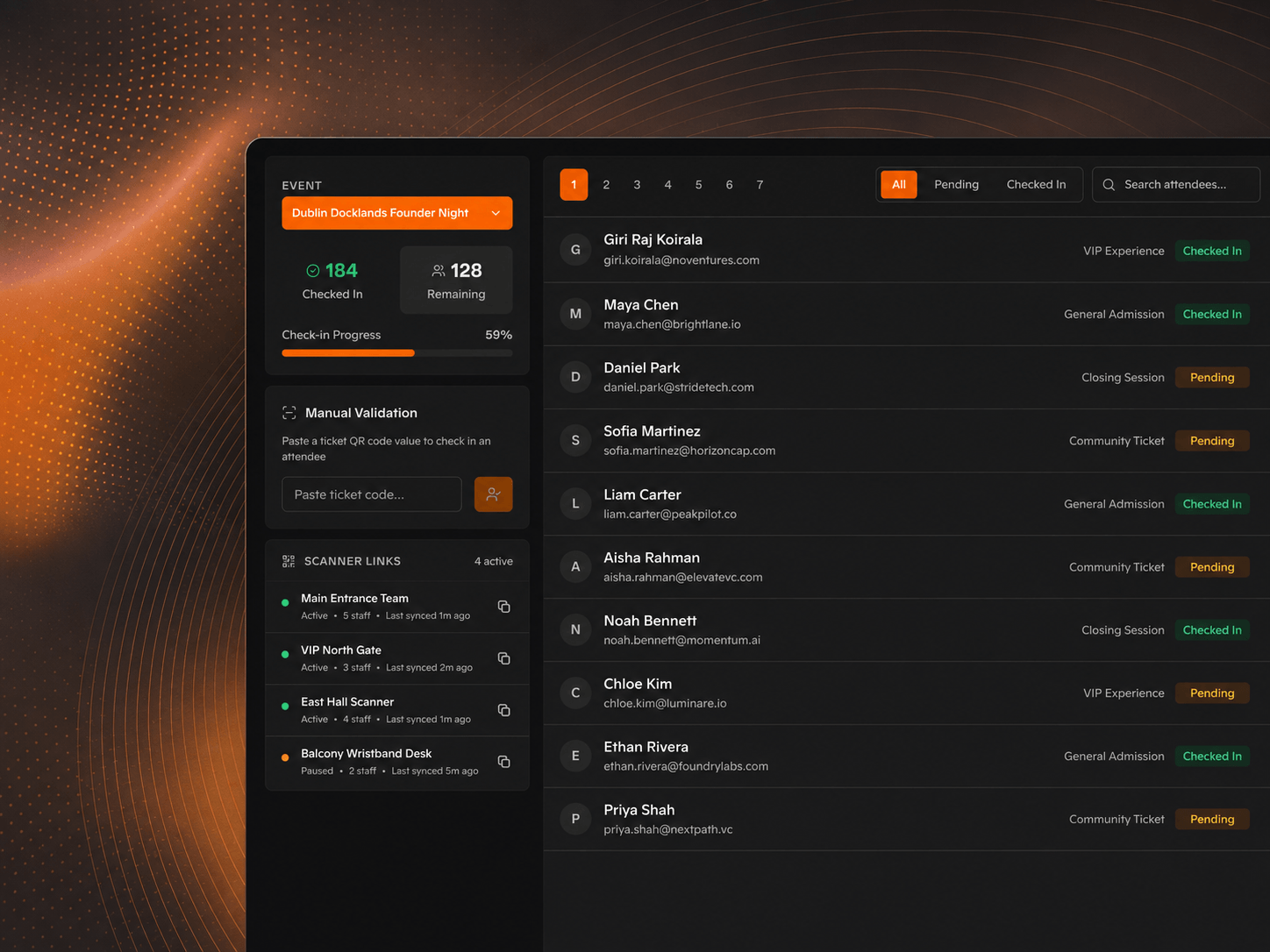
Task: Click Noah Bennett's Checked In badge
Action: 1212,630
